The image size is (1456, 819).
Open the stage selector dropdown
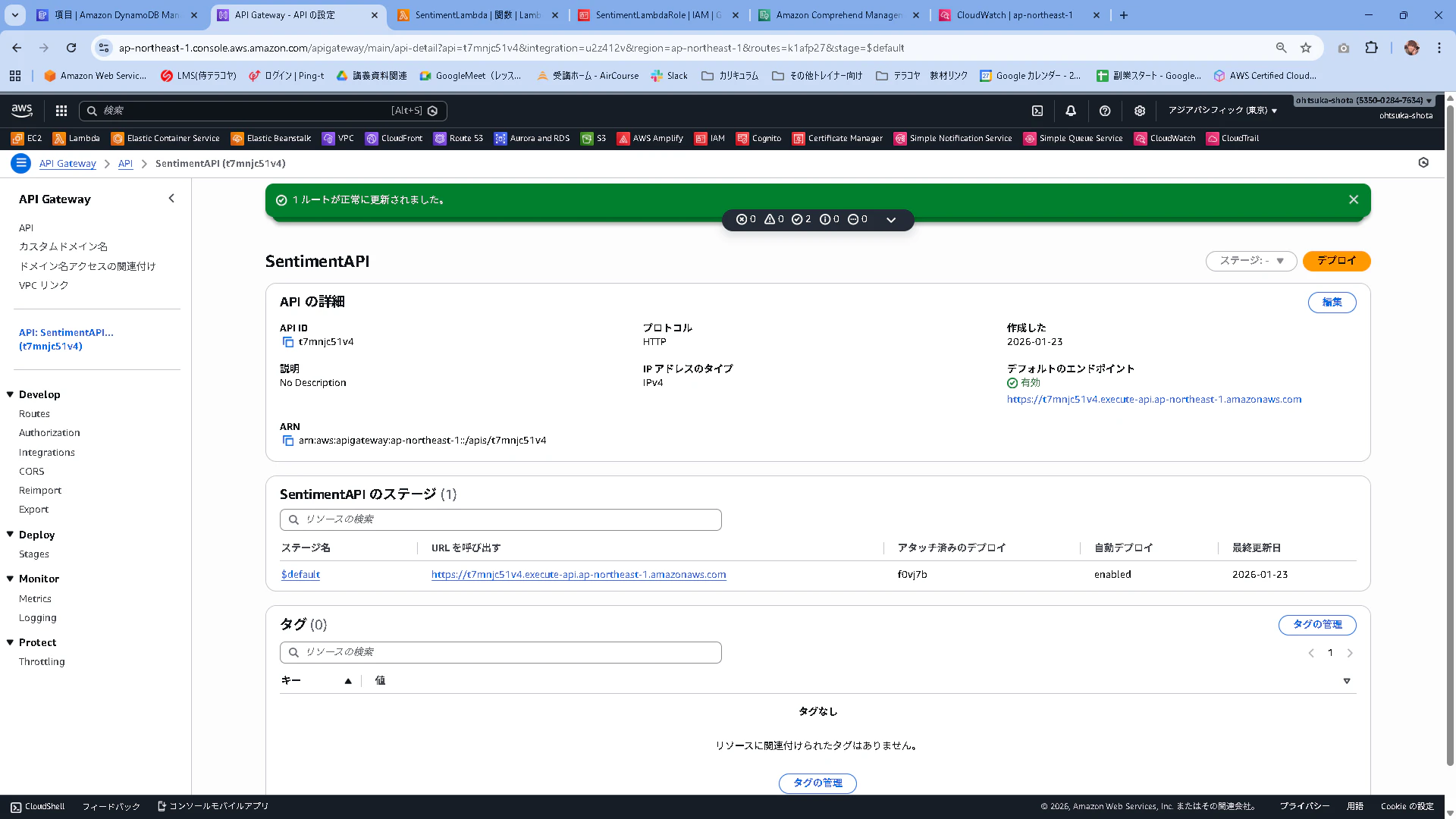coord(1251,261)
